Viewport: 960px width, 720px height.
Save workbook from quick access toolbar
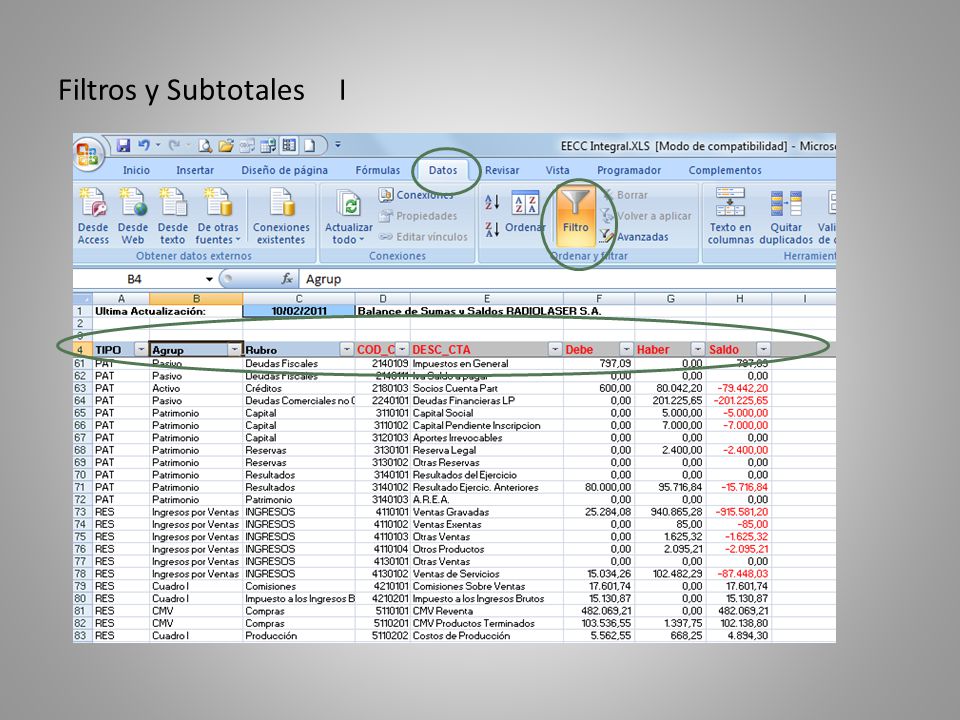pyautogui.click(x=123, y=146)
